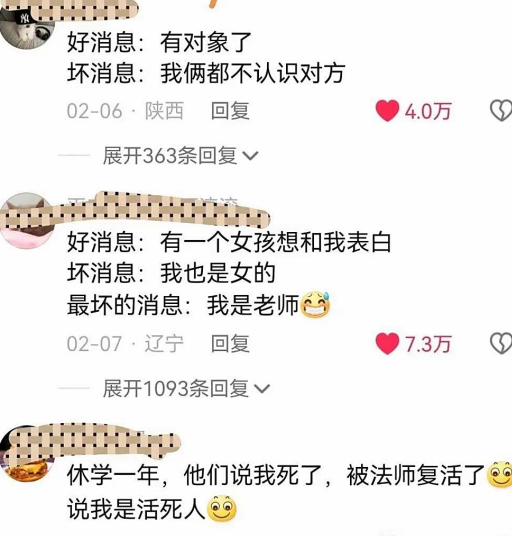
Task: Dislike the 辽宁 comment via broken heart
Action: (x=501, y=344)
